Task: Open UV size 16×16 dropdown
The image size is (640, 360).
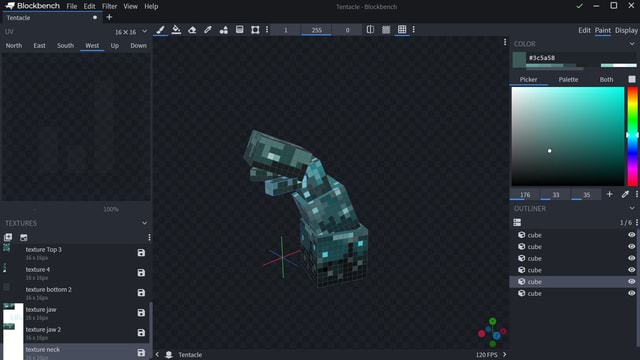Action: tap(131, 32)
